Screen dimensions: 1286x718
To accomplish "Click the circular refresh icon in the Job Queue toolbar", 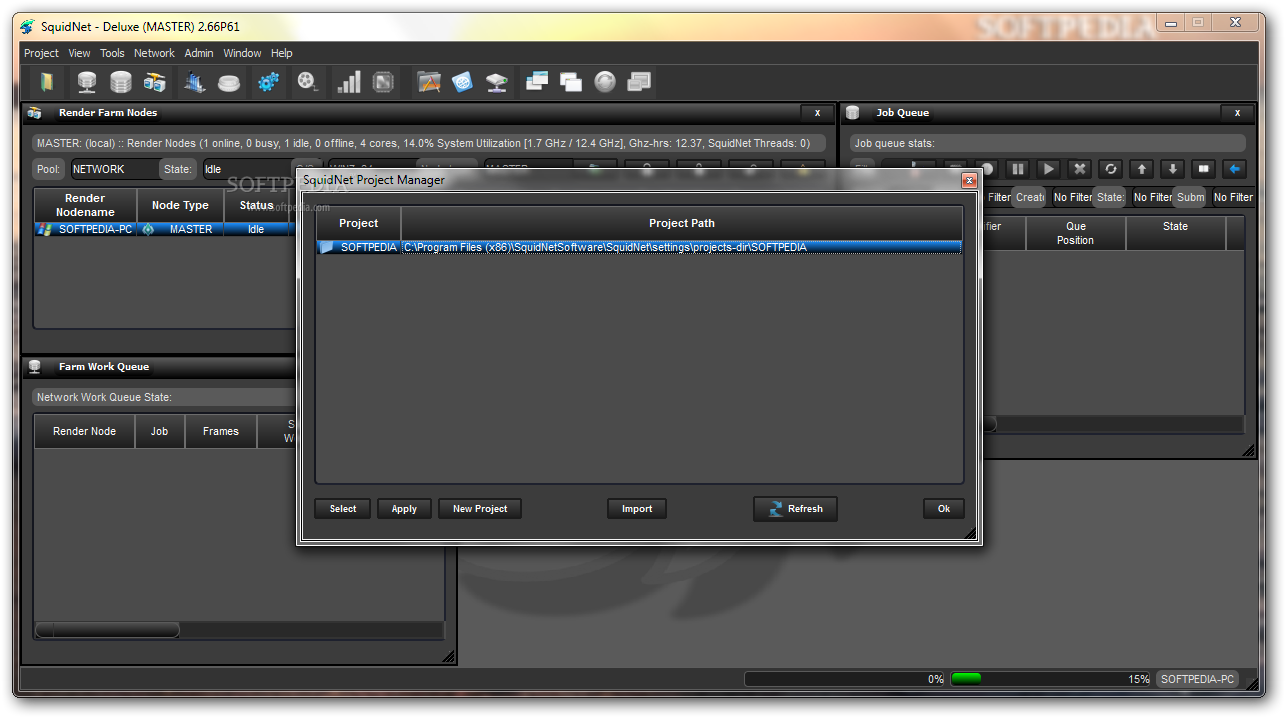I will 1110,169.
